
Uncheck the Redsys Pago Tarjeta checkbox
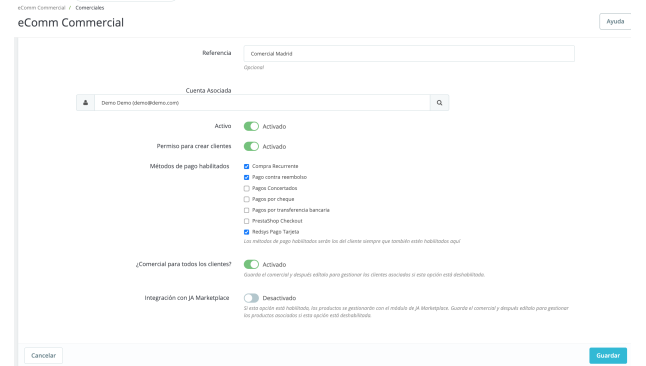(246, 232)
